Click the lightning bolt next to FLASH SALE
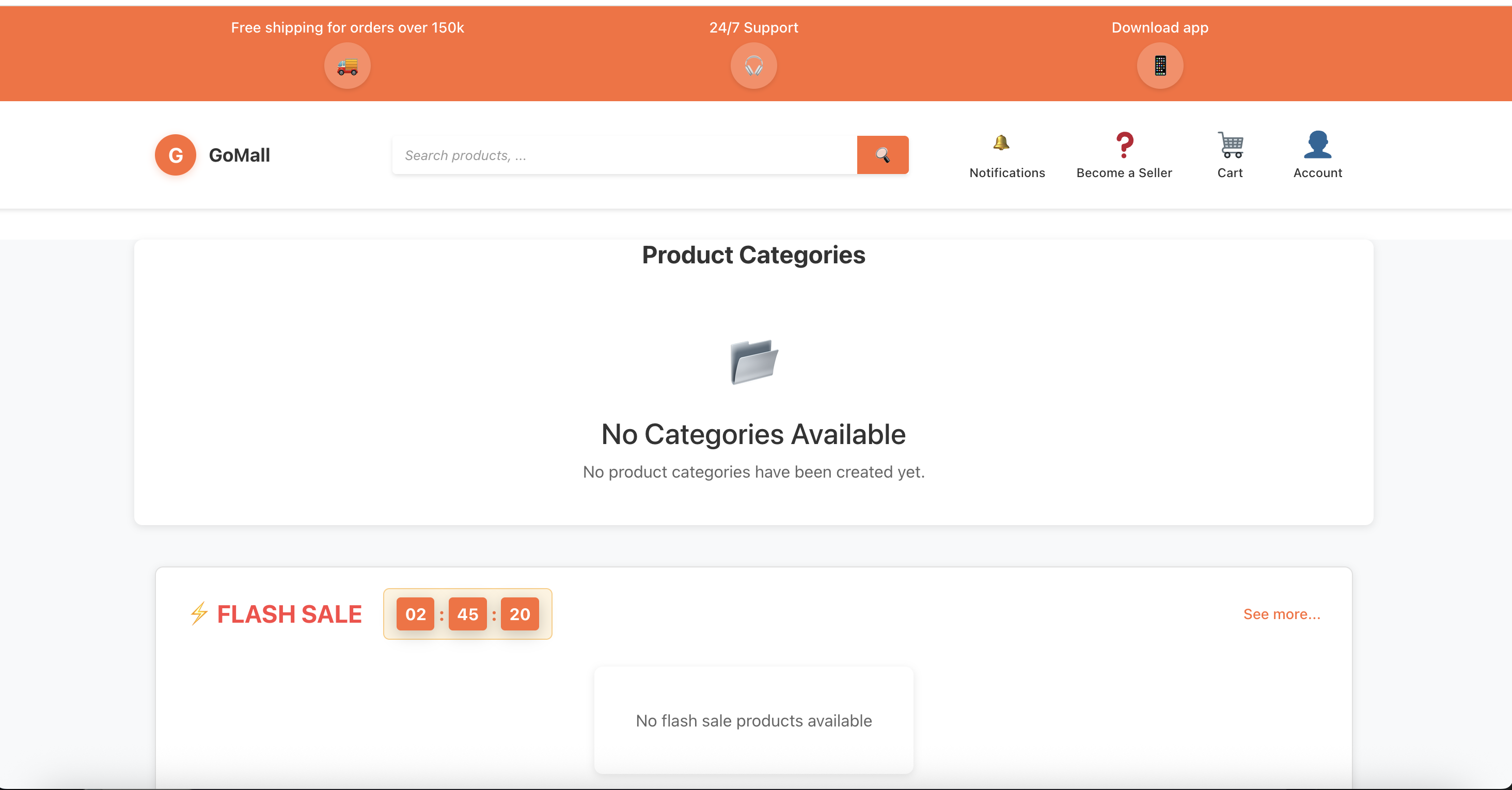The height and width of the screenshot is (790, 1512). click(199, 614)
